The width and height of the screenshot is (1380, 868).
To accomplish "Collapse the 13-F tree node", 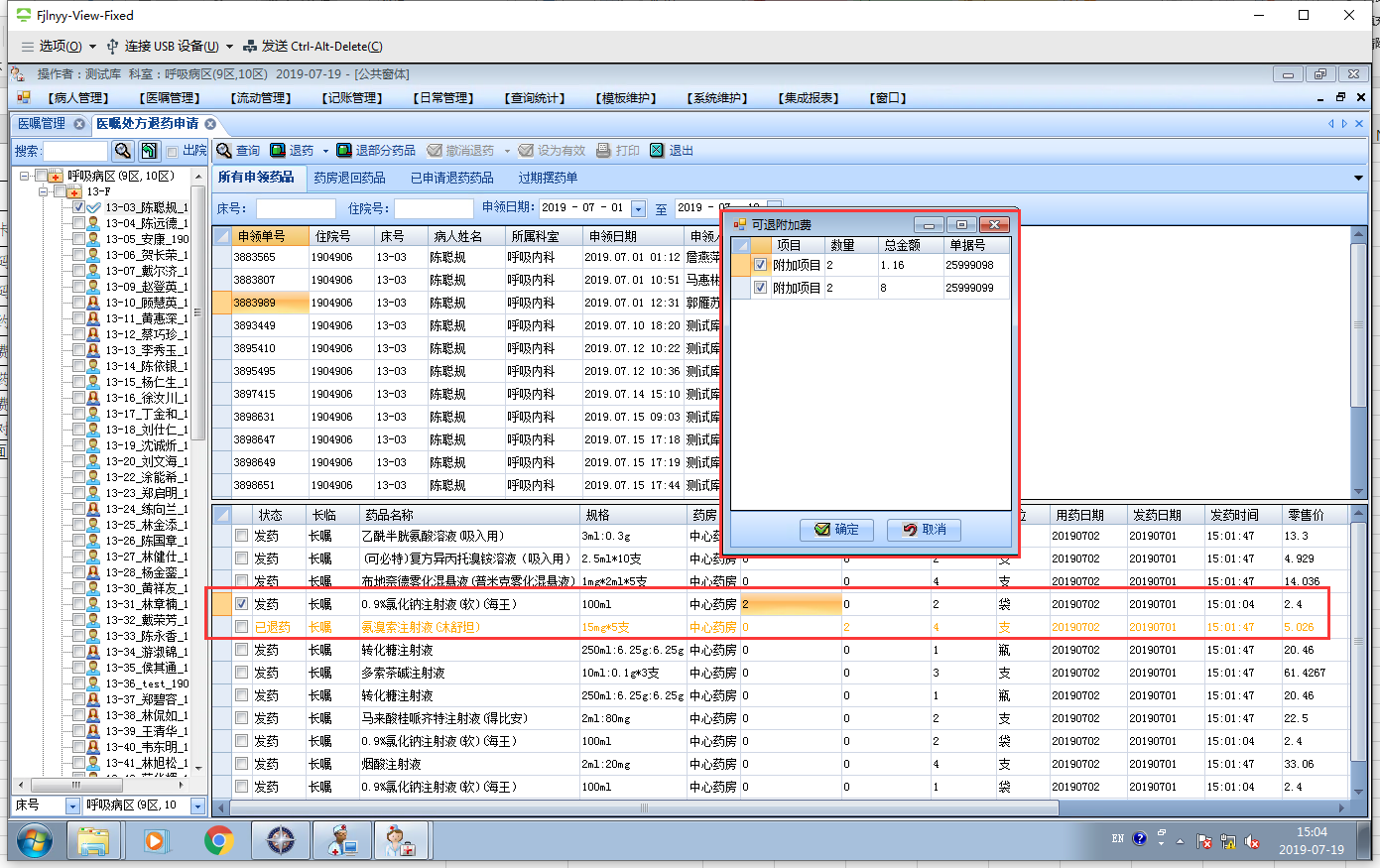I will [44, 191].
